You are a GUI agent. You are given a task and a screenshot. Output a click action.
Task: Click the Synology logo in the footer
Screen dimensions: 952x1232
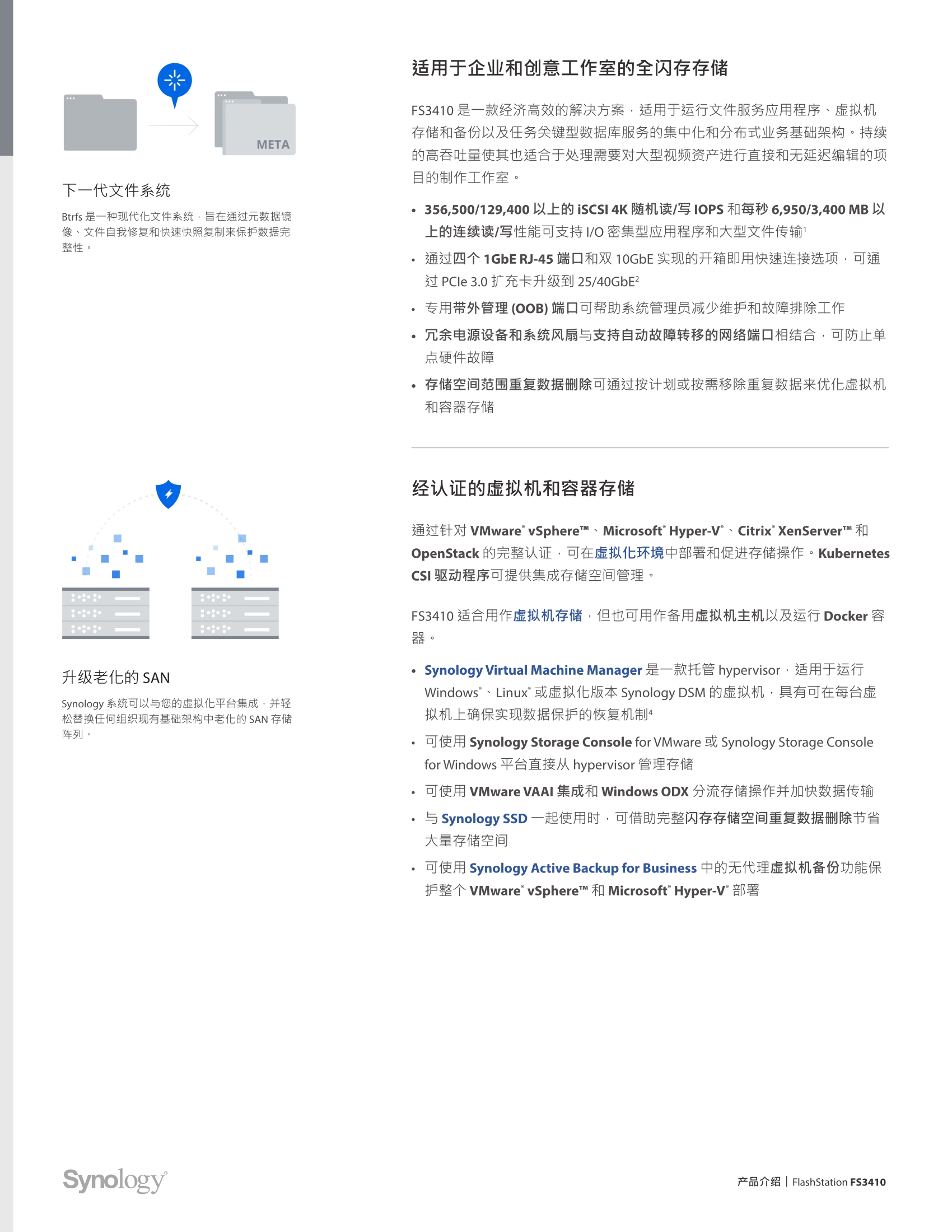[114, 1180]
